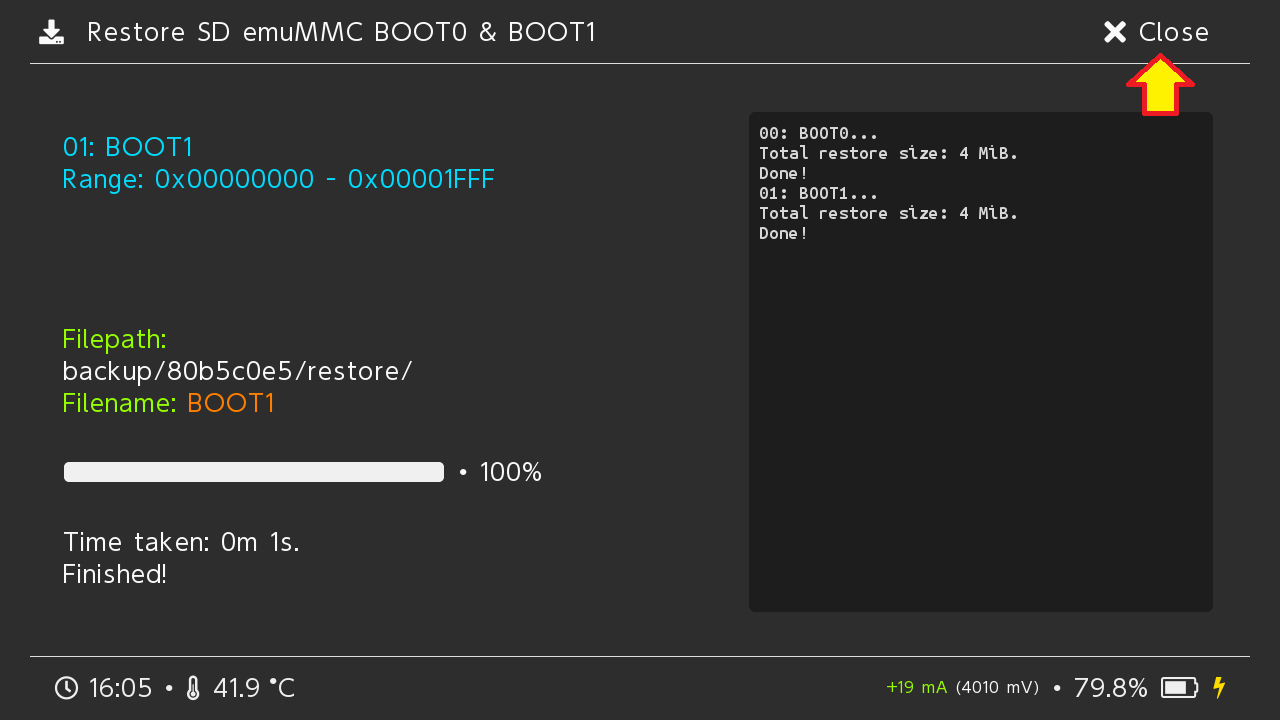Click the backup/80b5c0e5/restore/ file path
The height and width of the screenshot is (720, 1280).
[237, 371]
